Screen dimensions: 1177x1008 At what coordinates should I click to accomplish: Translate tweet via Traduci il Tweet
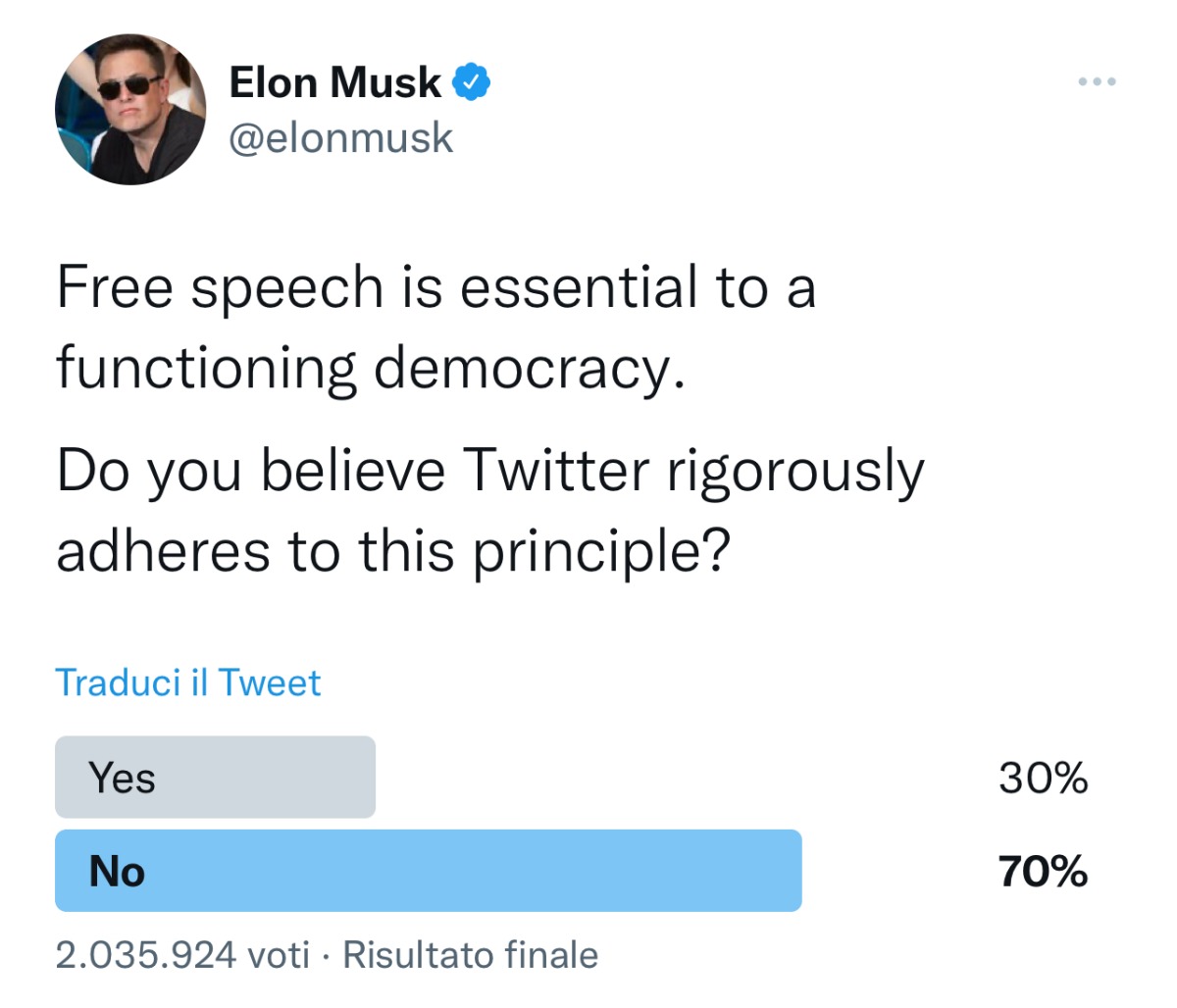coord(187,682)
